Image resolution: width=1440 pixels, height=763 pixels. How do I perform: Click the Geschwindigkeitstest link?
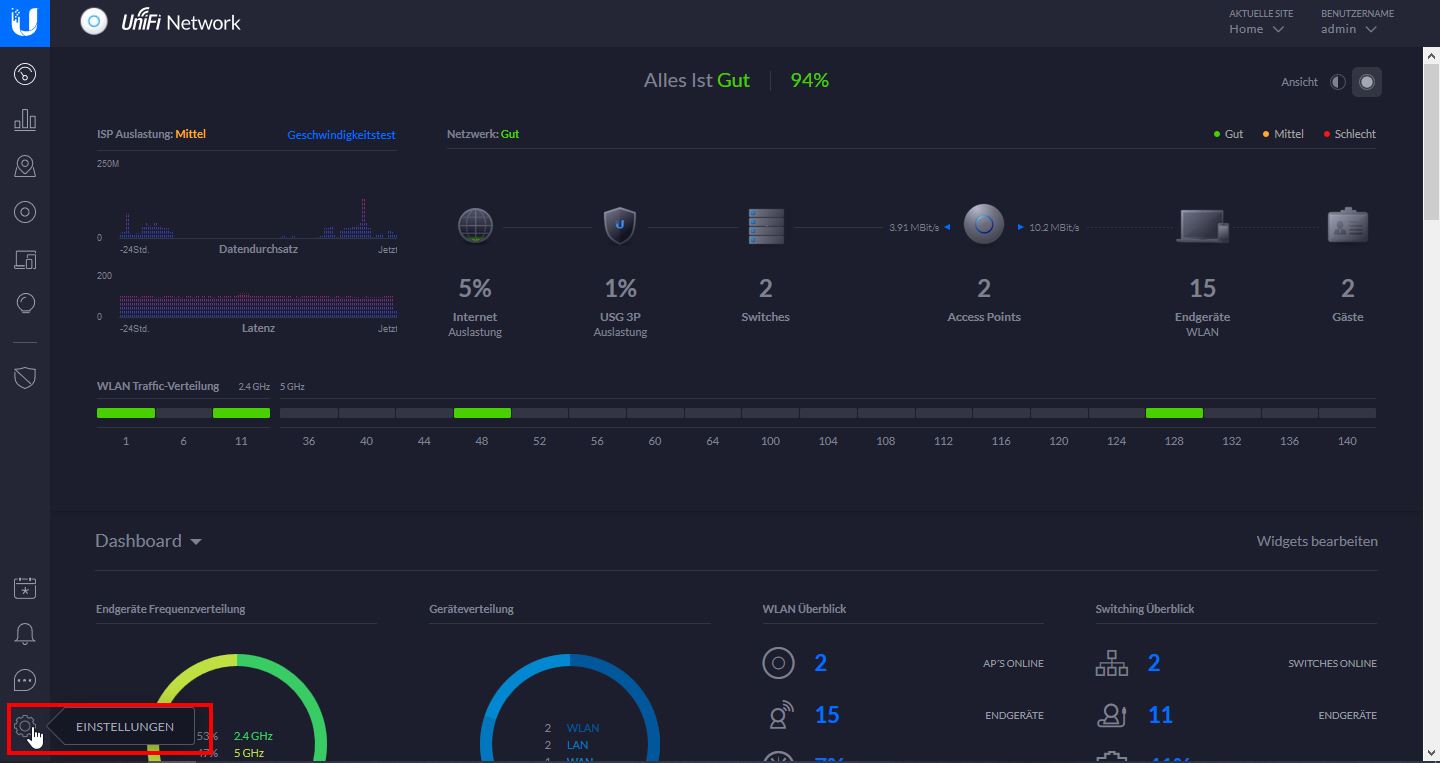341,134
